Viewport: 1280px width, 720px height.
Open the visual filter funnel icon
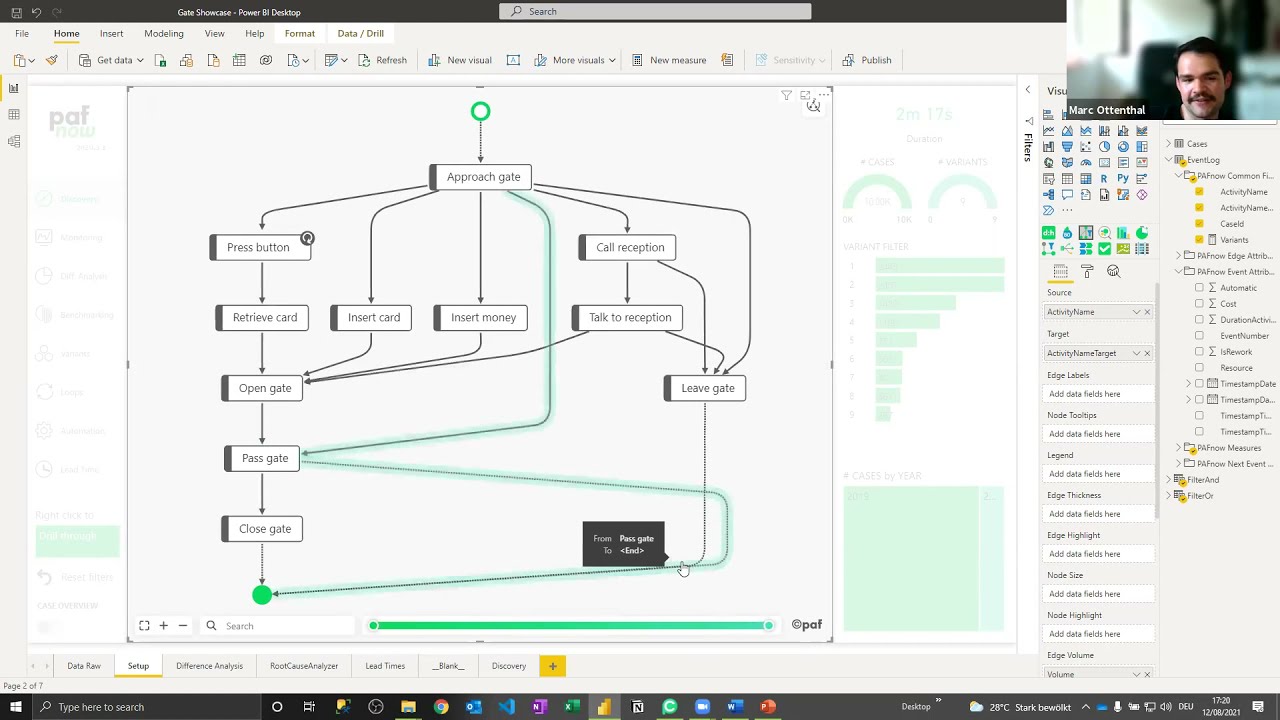tap(786, 96)
